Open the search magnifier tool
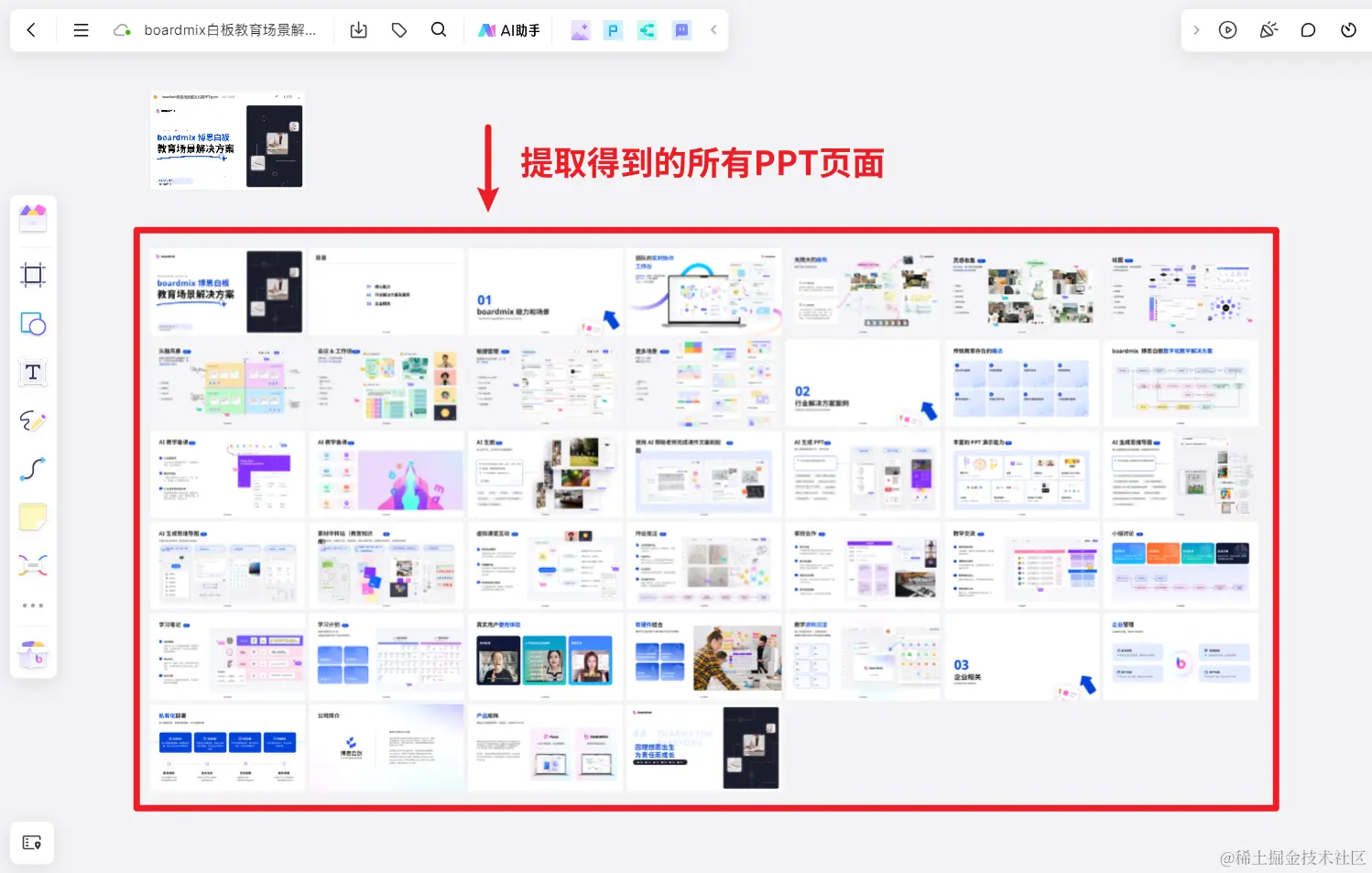 click(x=439, y=30)
